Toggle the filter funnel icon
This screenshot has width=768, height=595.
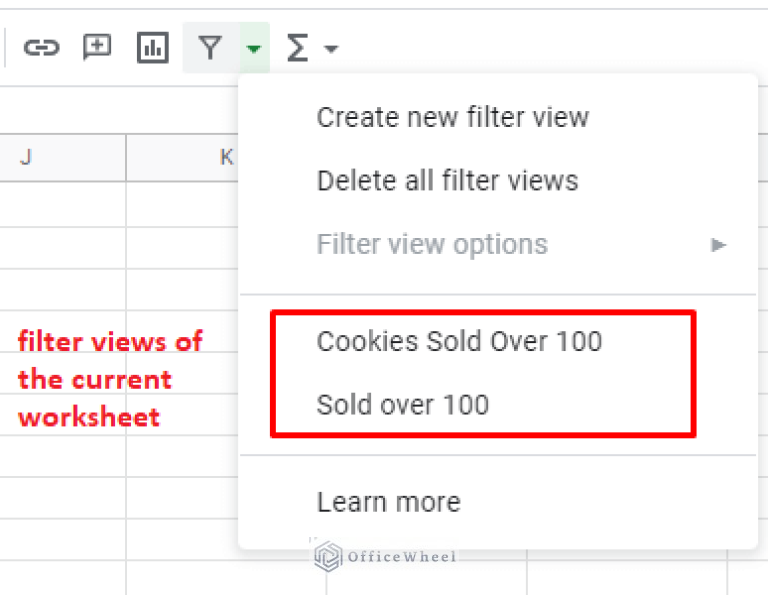209,48
